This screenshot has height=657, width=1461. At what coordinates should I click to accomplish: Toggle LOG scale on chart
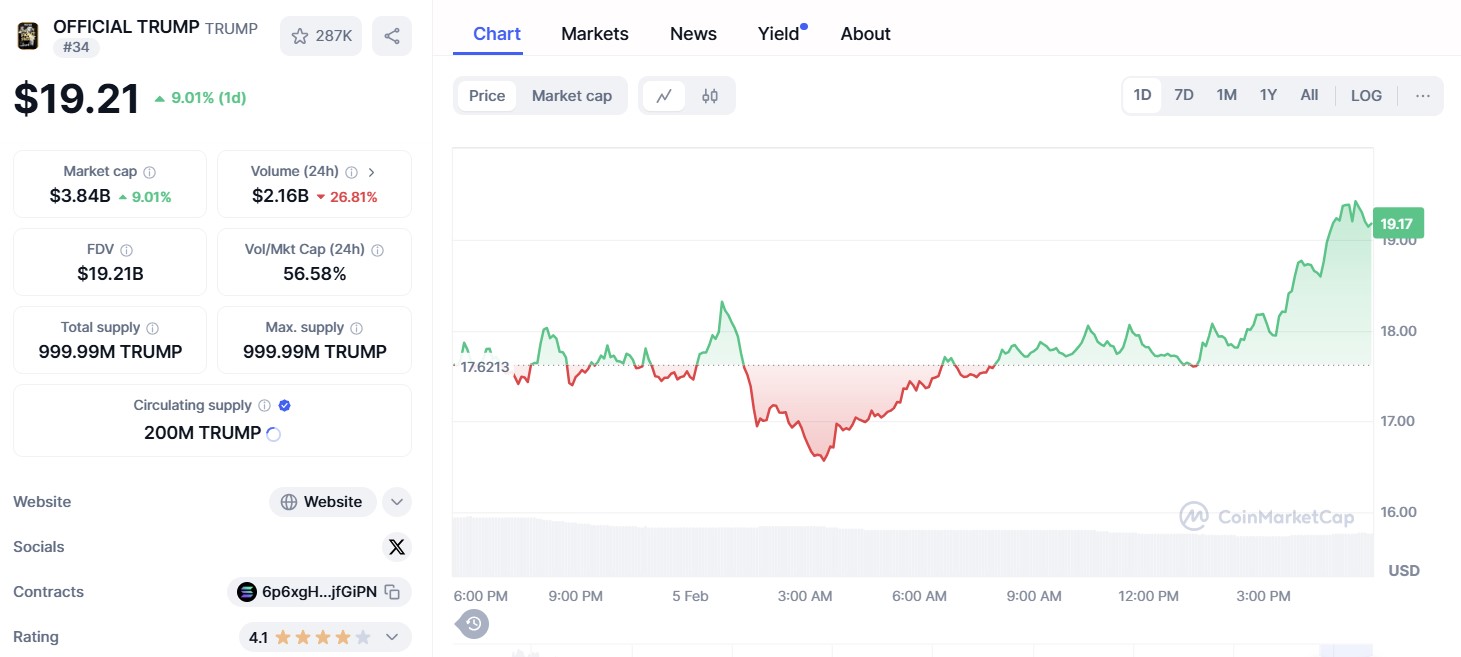click(x=1366, y=96)
